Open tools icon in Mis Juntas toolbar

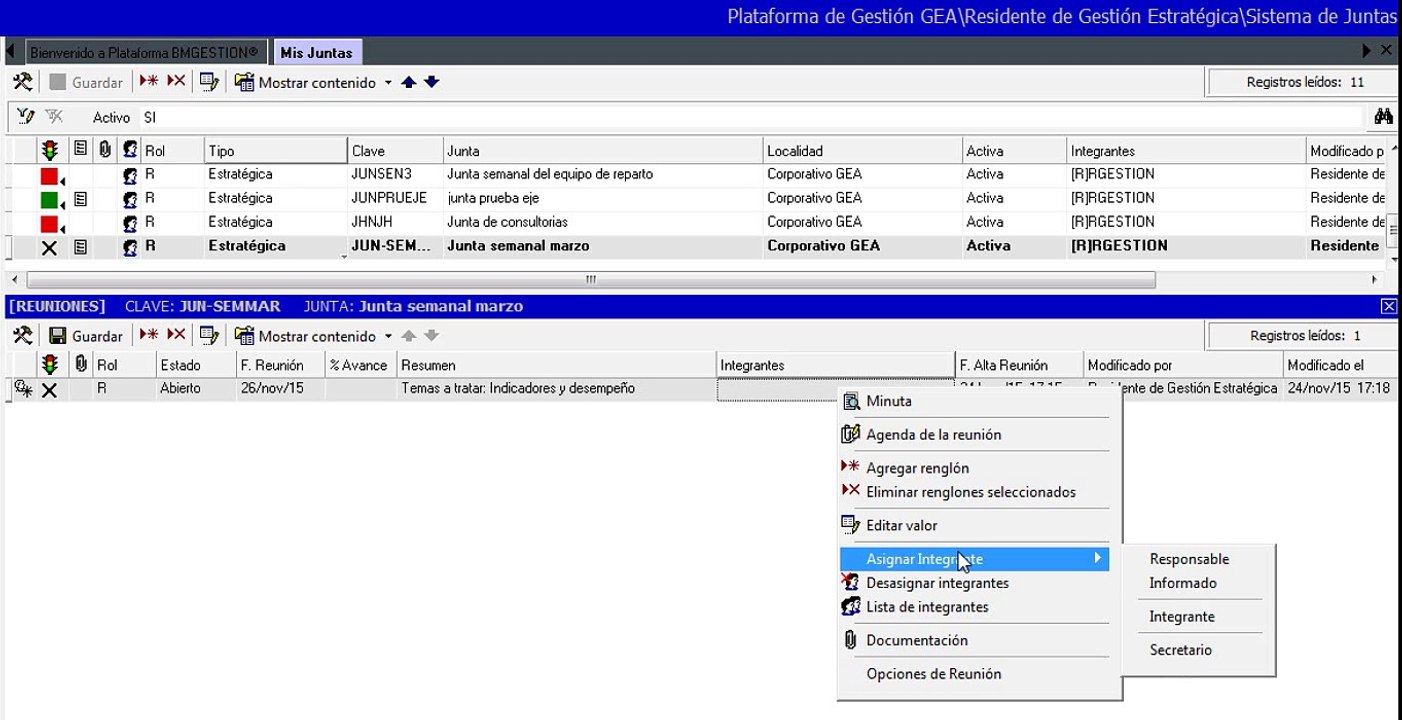point(22,82)
